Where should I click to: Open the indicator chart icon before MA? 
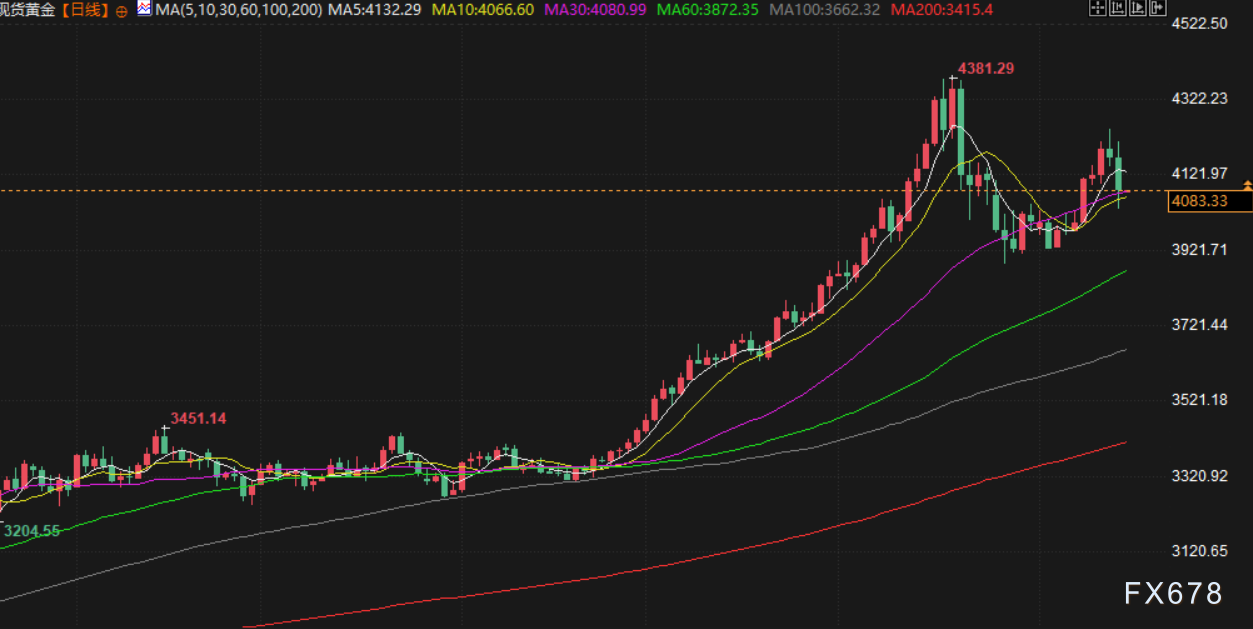tap(144, 9)
